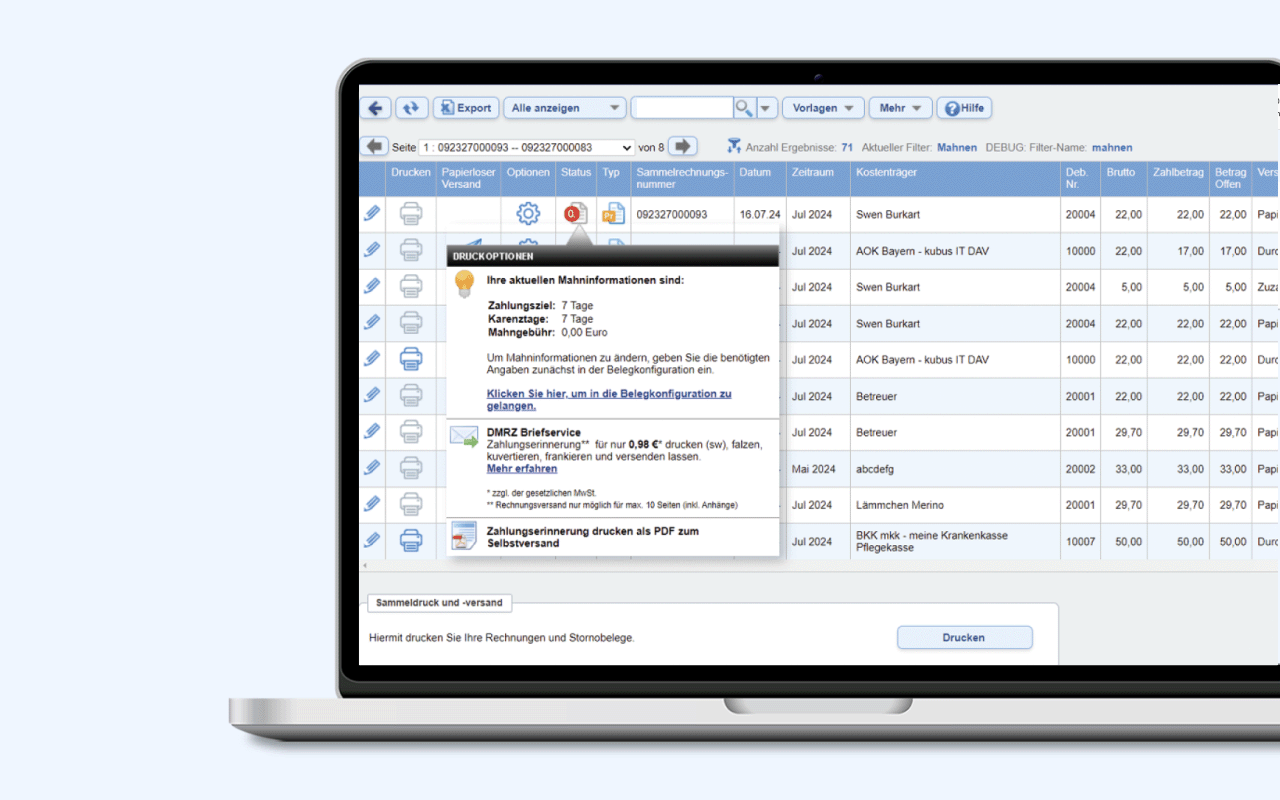Click the back arrow toolbar button
Image resolution: width=1280 pixels, height=800 pixels.
click(x=375, y=108)
